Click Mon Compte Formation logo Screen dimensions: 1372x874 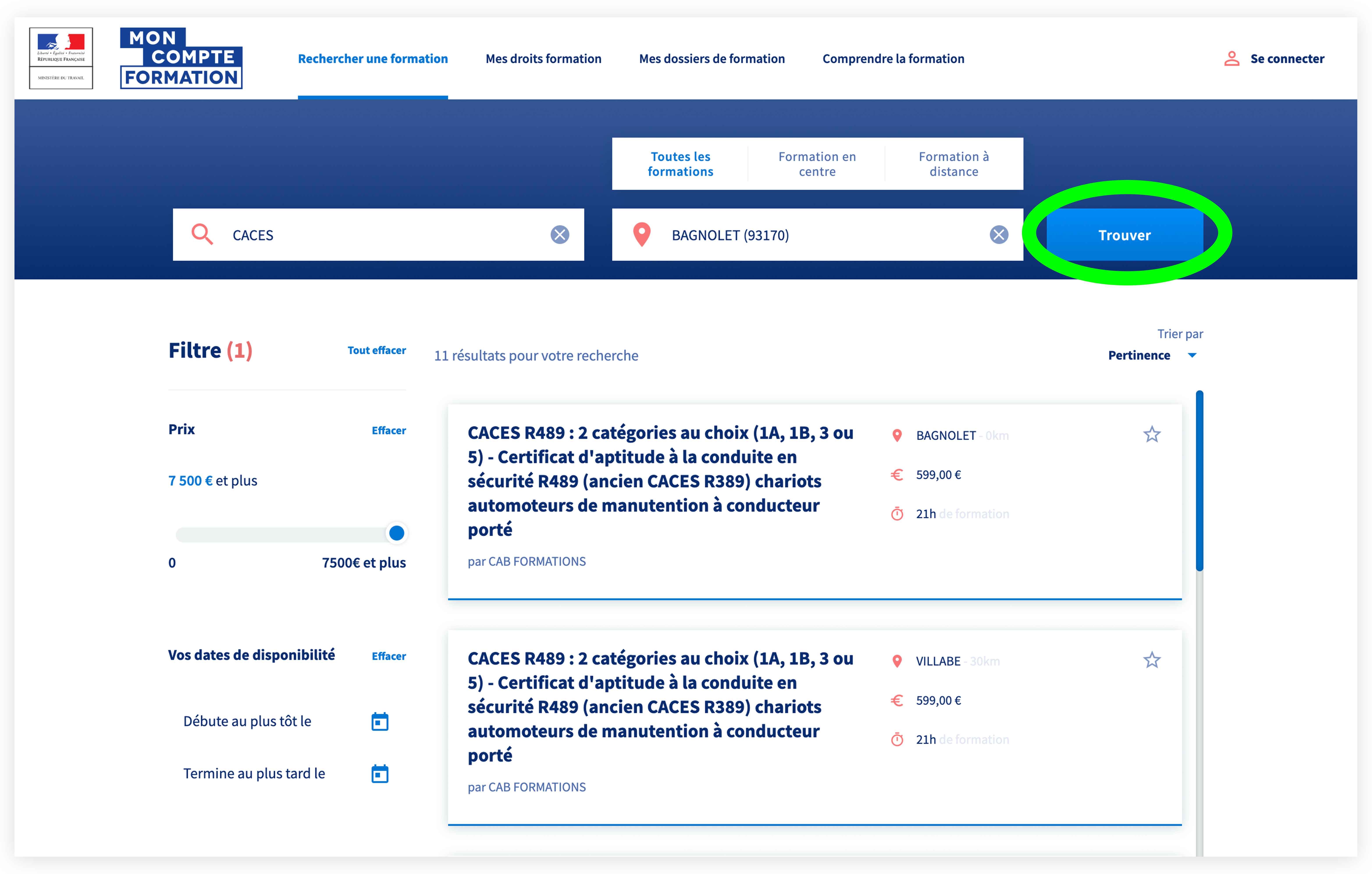click(x=181, y=58)
